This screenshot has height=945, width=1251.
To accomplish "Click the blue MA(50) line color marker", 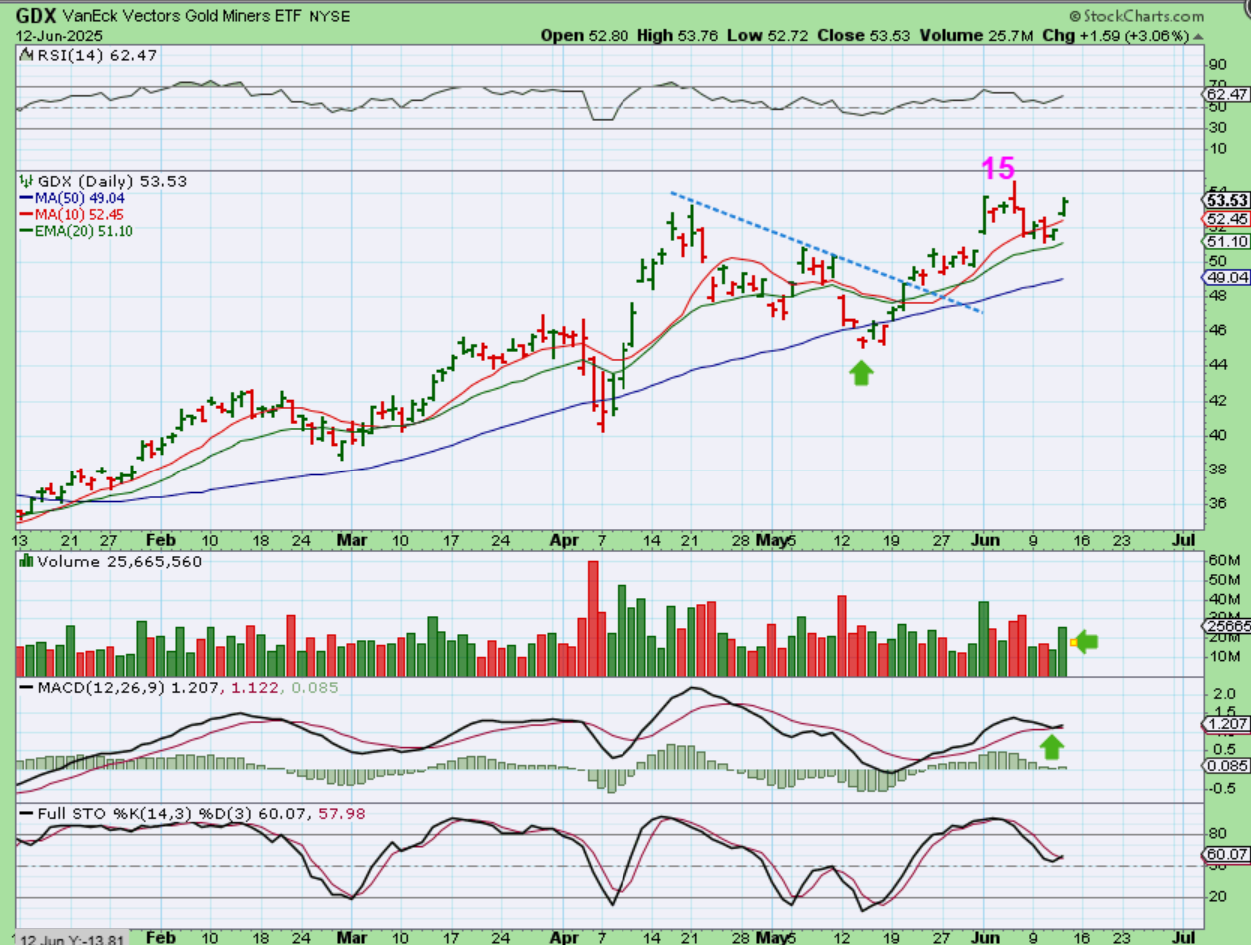I will [x=25, y=198].
